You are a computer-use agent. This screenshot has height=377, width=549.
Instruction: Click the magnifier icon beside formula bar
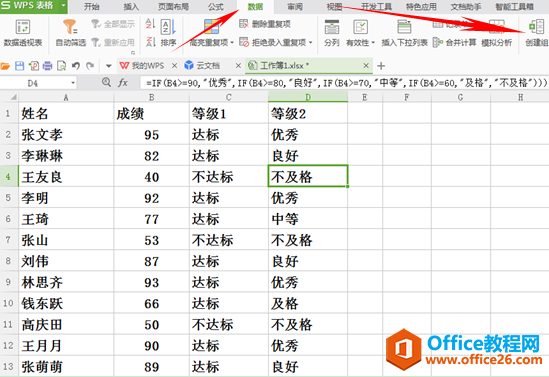[x=106, y=82]
